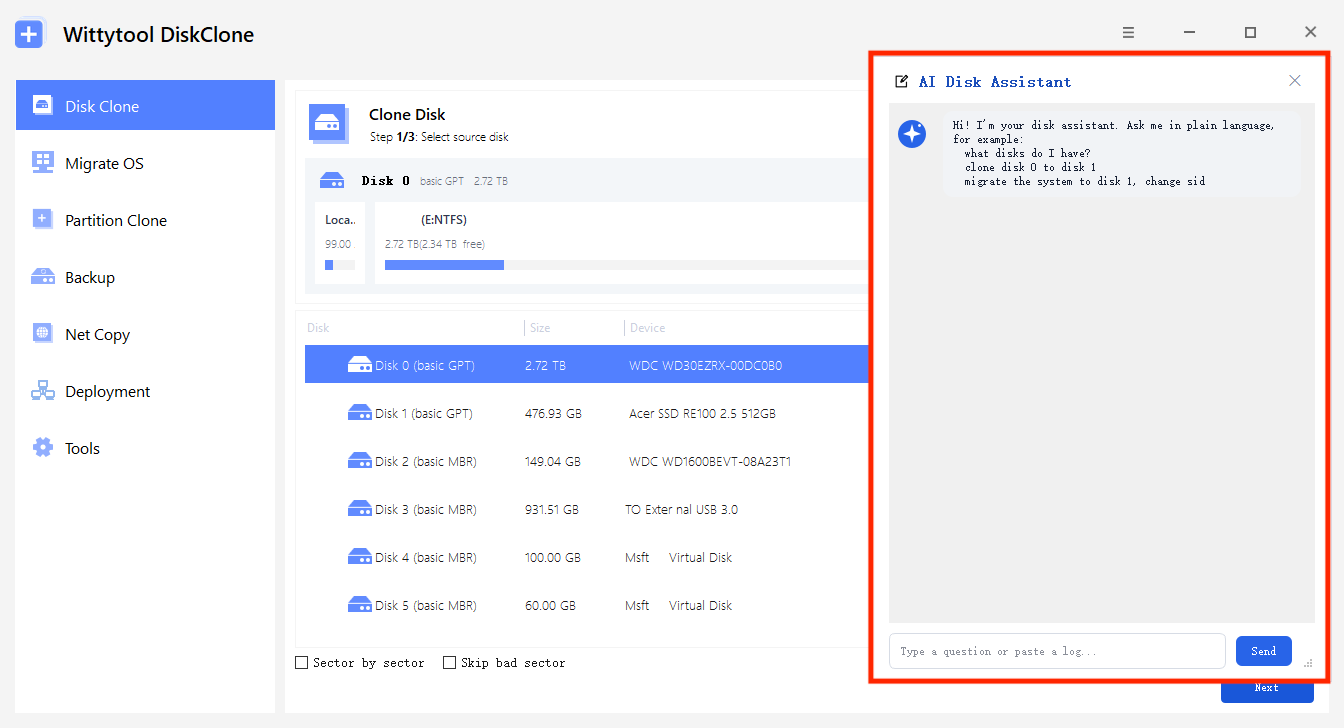Select Disk 3 (basic MBR) row
The height and width of the screenshot is (728, 1344).
[587, 509]
